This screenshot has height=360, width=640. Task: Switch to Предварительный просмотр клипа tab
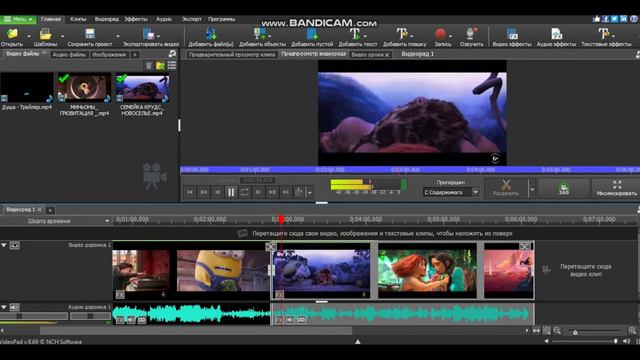point(232,54)
